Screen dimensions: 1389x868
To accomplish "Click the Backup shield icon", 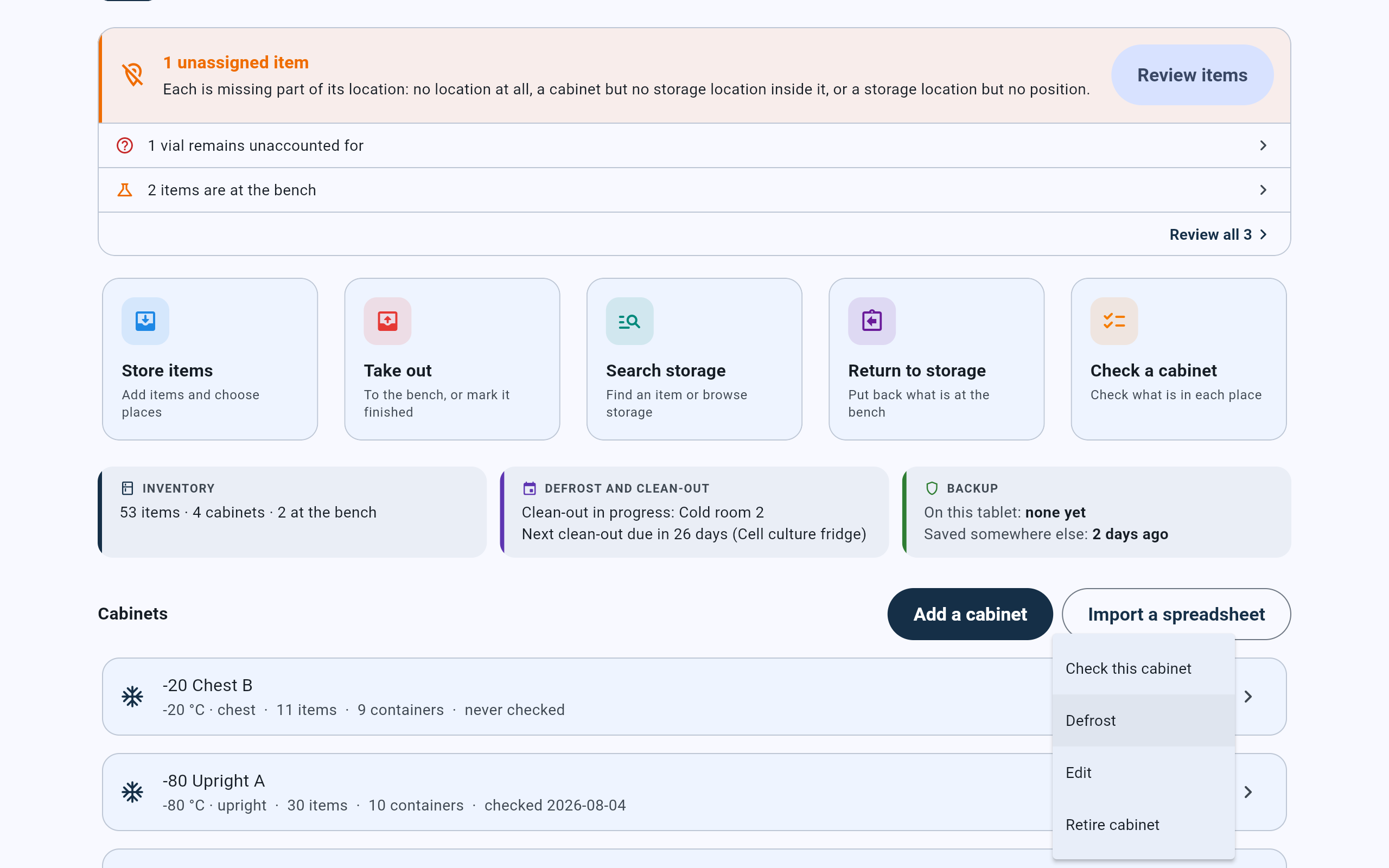I will pyautogui.click(x=932, y=489).
